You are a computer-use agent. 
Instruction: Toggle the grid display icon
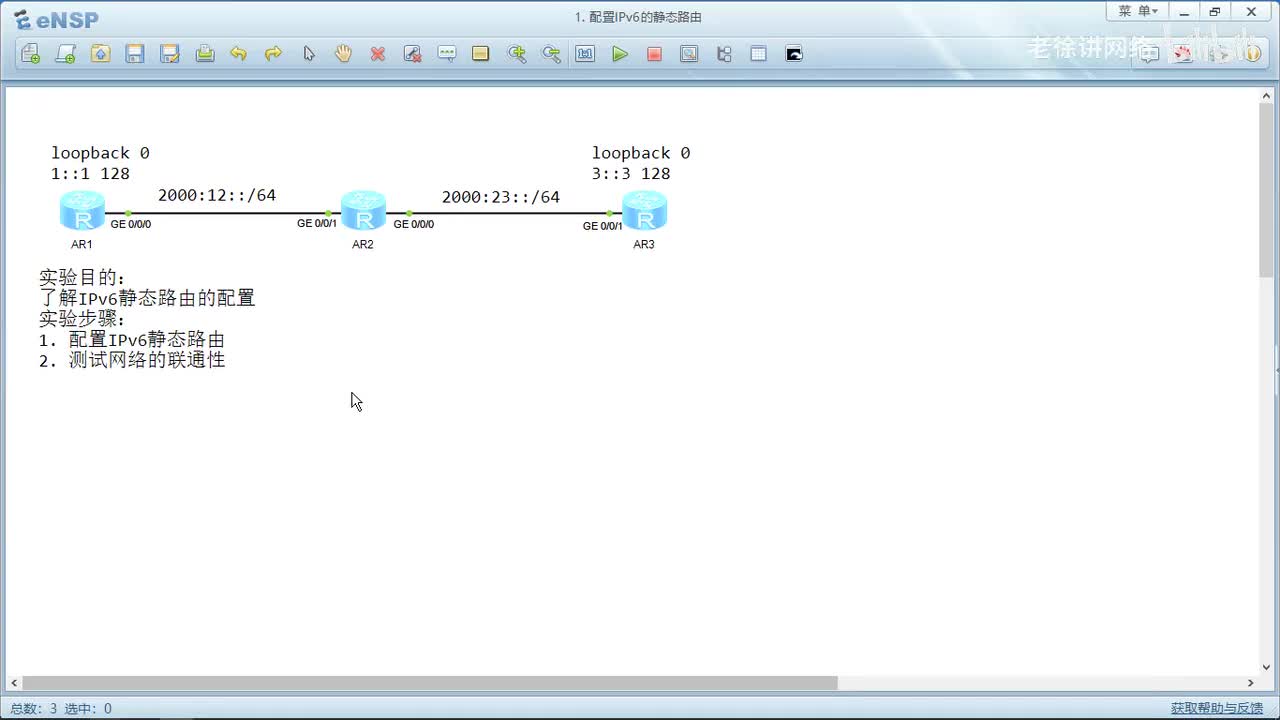coord(758,54)
